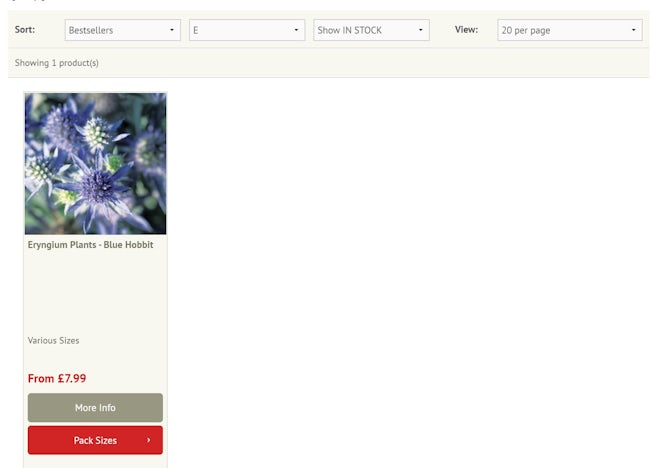652x468 pixels.
Task: Click the View: label
Action: click(466, 30)
